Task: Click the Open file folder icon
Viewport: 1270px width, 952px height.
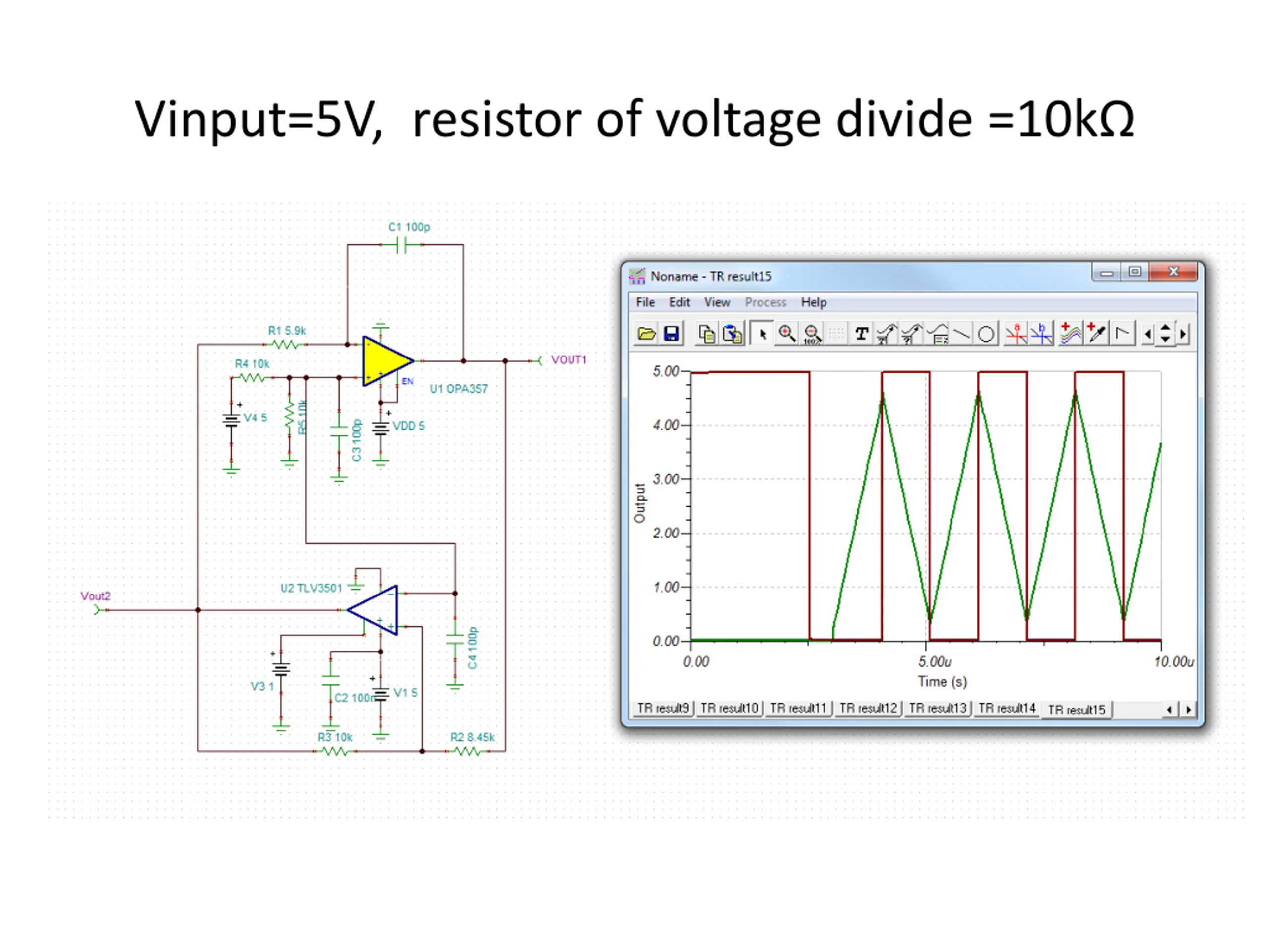Action: coord(646,334)
